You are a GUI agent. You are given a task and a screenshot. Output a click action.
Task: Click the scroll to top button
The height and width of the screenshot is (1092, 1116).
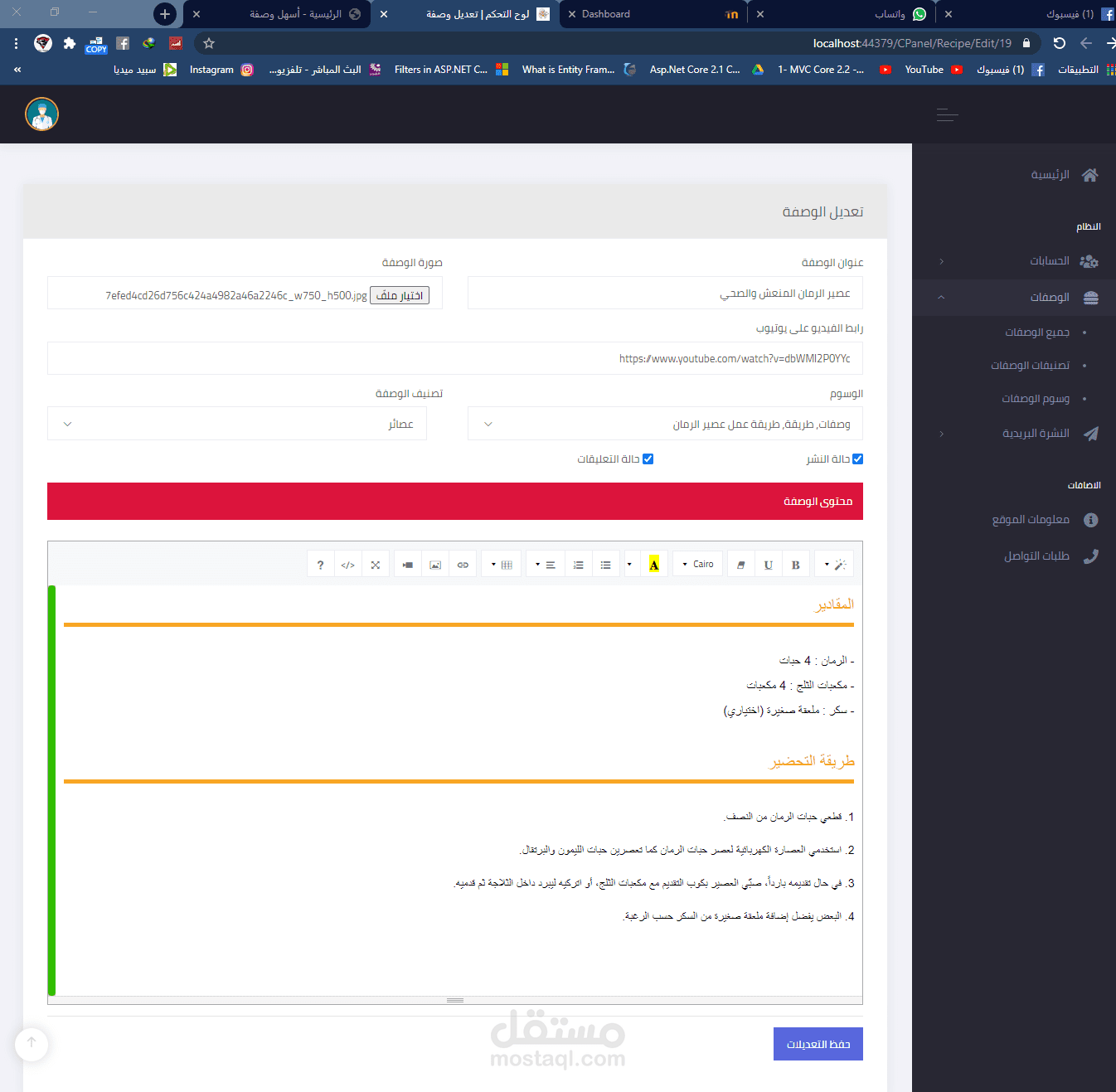(32, 1044)
